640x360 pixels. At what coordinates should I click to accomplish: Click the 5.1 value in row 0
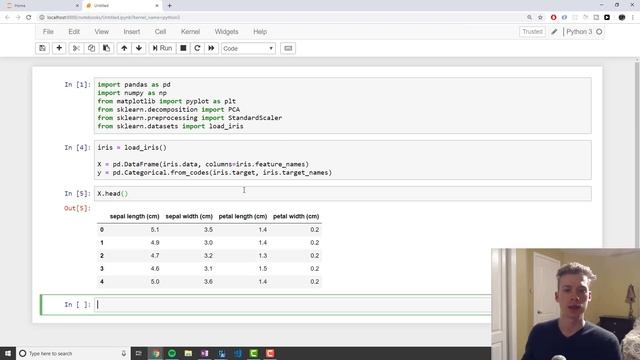click(x=155, y=230)
